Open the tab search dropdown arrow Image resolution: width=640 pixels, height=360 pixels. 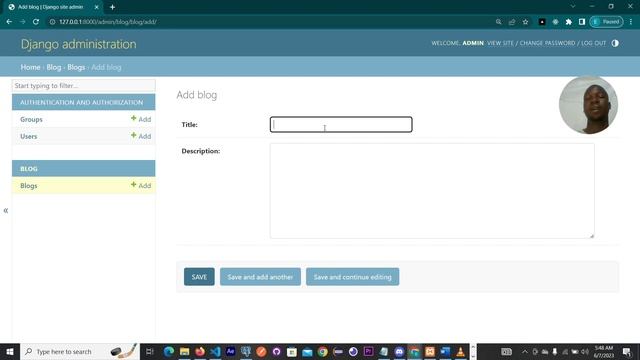click(573, 7)
